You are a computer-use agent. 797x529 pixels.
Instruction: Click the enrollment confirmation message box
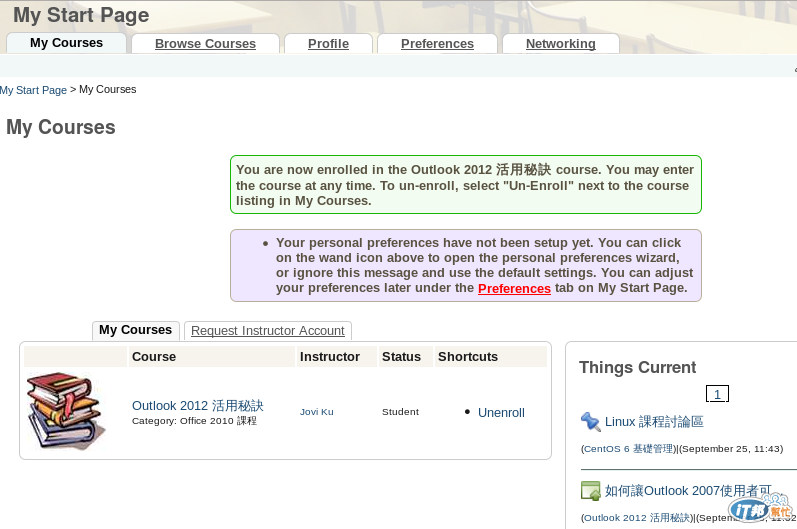coord(466,184)
